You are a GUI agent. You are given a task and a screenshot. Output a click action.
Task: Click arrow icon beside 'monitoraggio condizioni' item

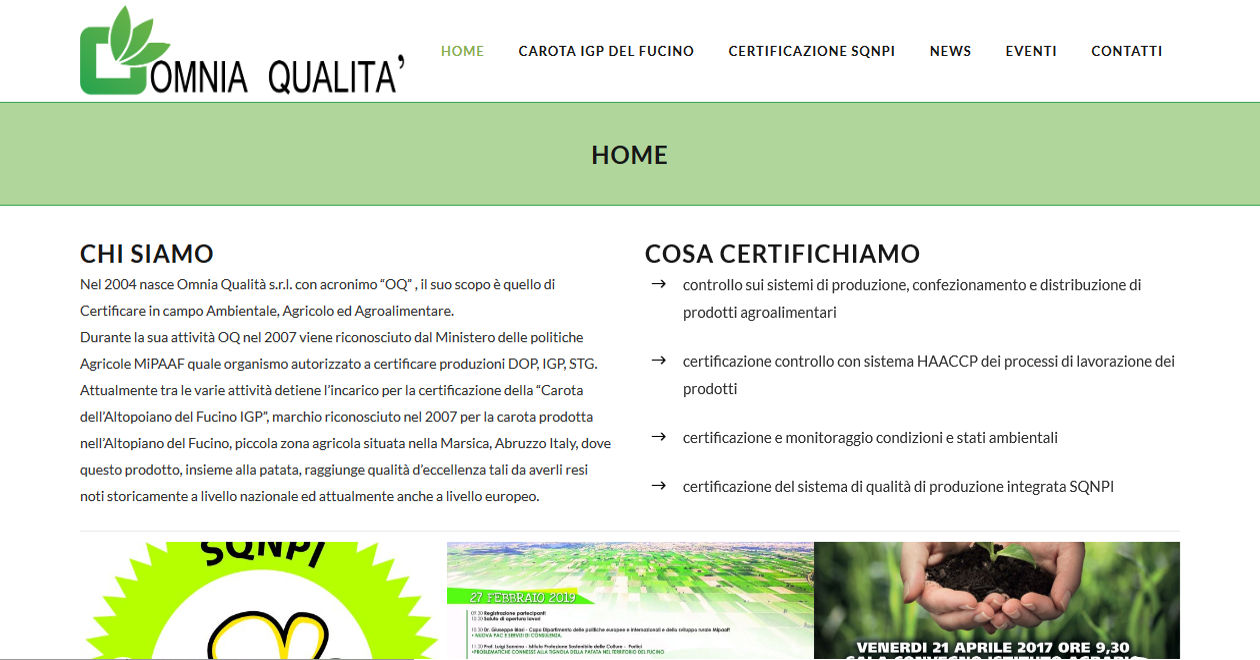pyautogui.click(x=658, y=437)
